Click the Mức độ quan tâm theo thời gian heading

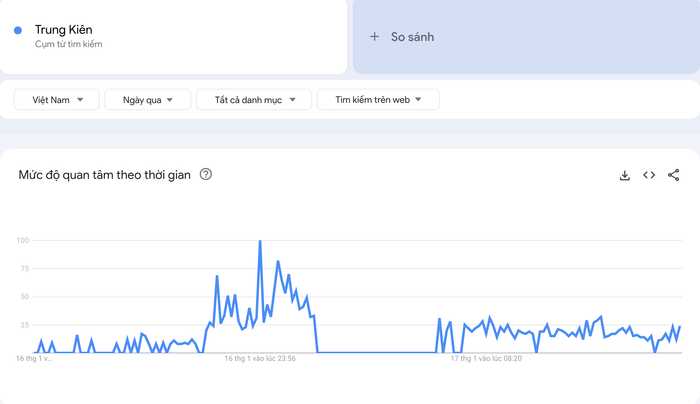[104, 175]
